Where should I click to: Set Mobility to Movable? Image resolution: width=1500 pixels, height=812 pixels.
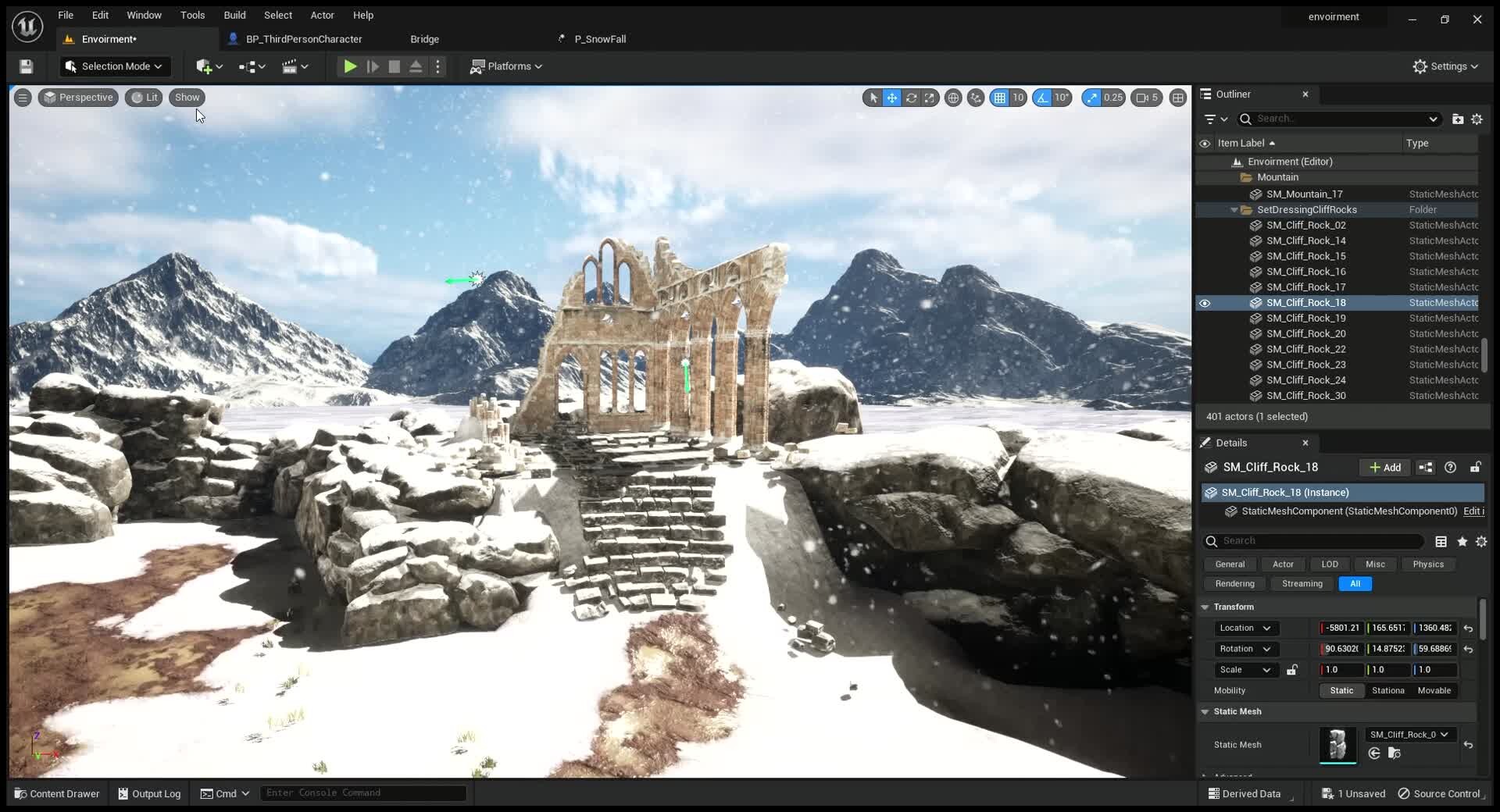pyautogui.click(x=1434, y=690)
